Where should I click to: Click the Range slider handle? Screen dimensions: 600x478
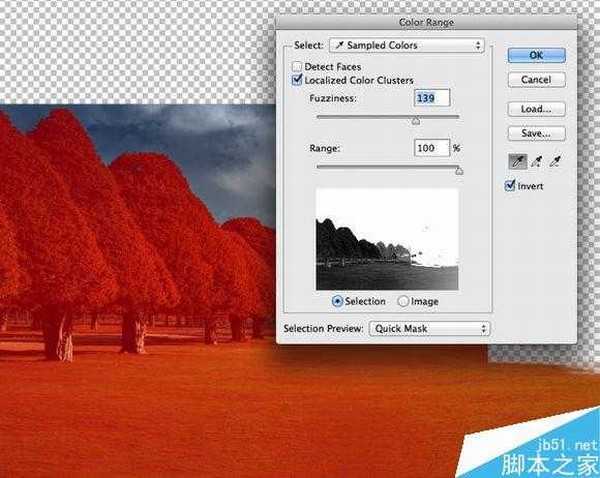[x=459, y=171]
